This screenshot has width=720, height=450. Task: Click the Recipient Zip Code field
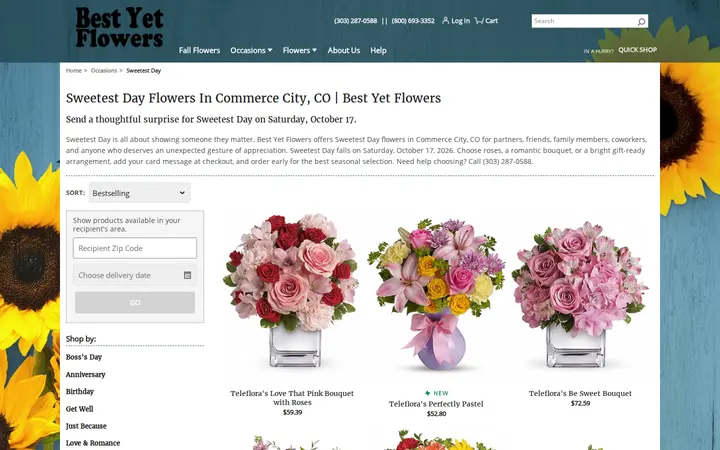[135, 248]
